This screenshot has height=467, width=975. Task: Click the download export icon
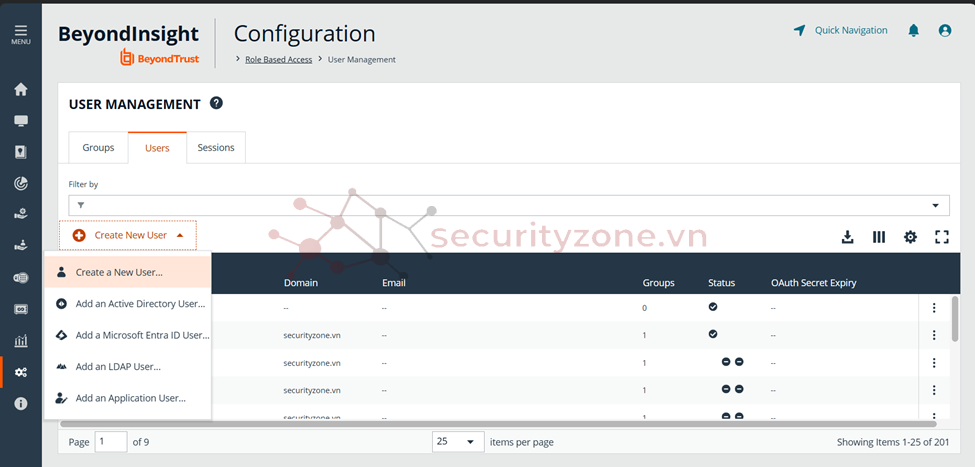pyautogui.click(x=847, y=237)
